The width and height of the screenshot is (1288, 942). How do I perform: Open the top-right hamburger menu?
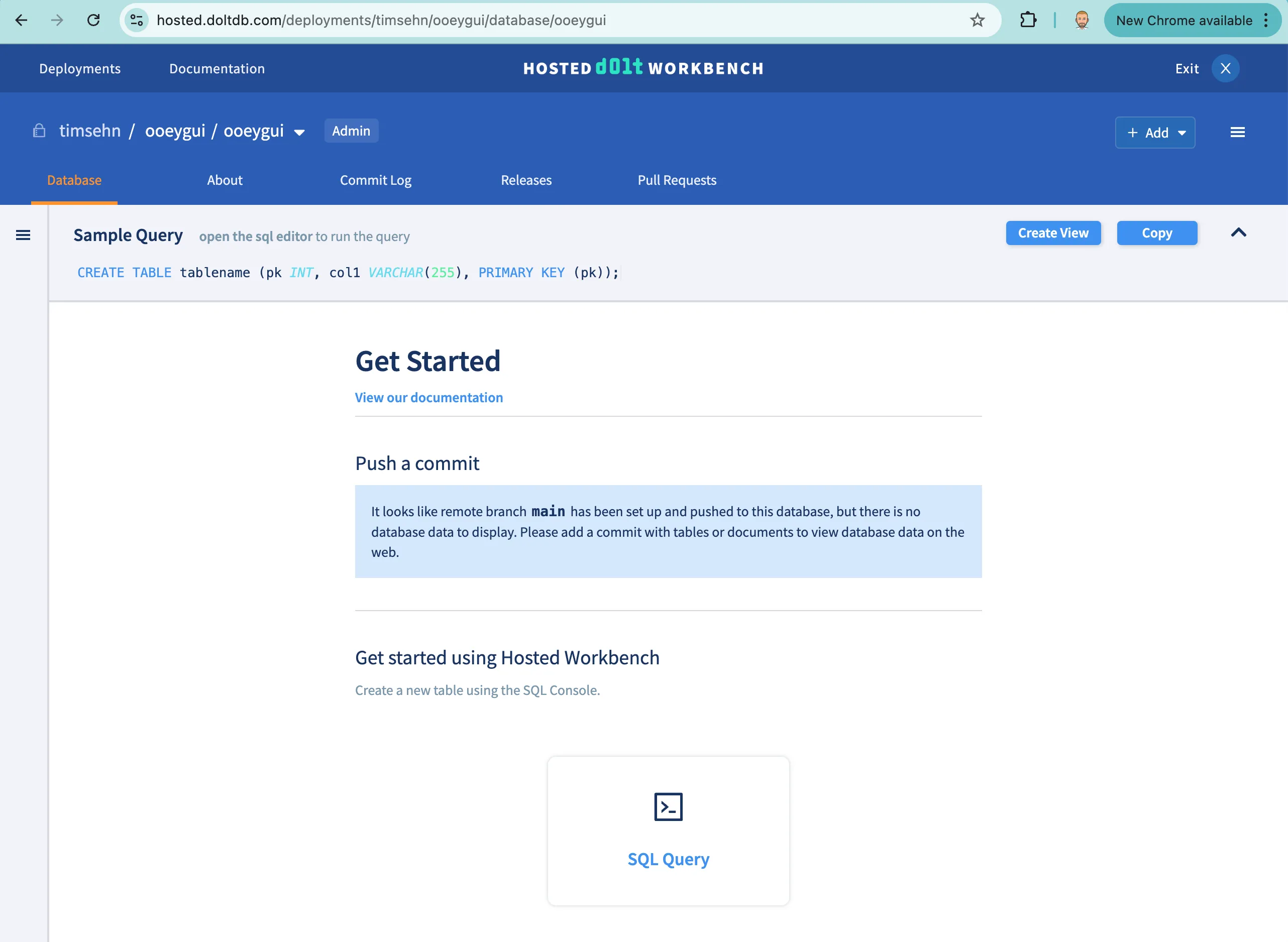(1237, 132)
